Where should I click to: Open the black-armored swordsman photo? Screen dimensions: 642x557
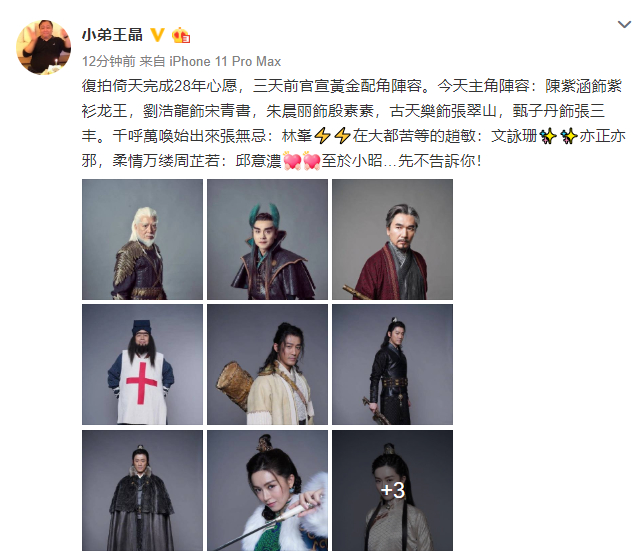coord(392,364)
